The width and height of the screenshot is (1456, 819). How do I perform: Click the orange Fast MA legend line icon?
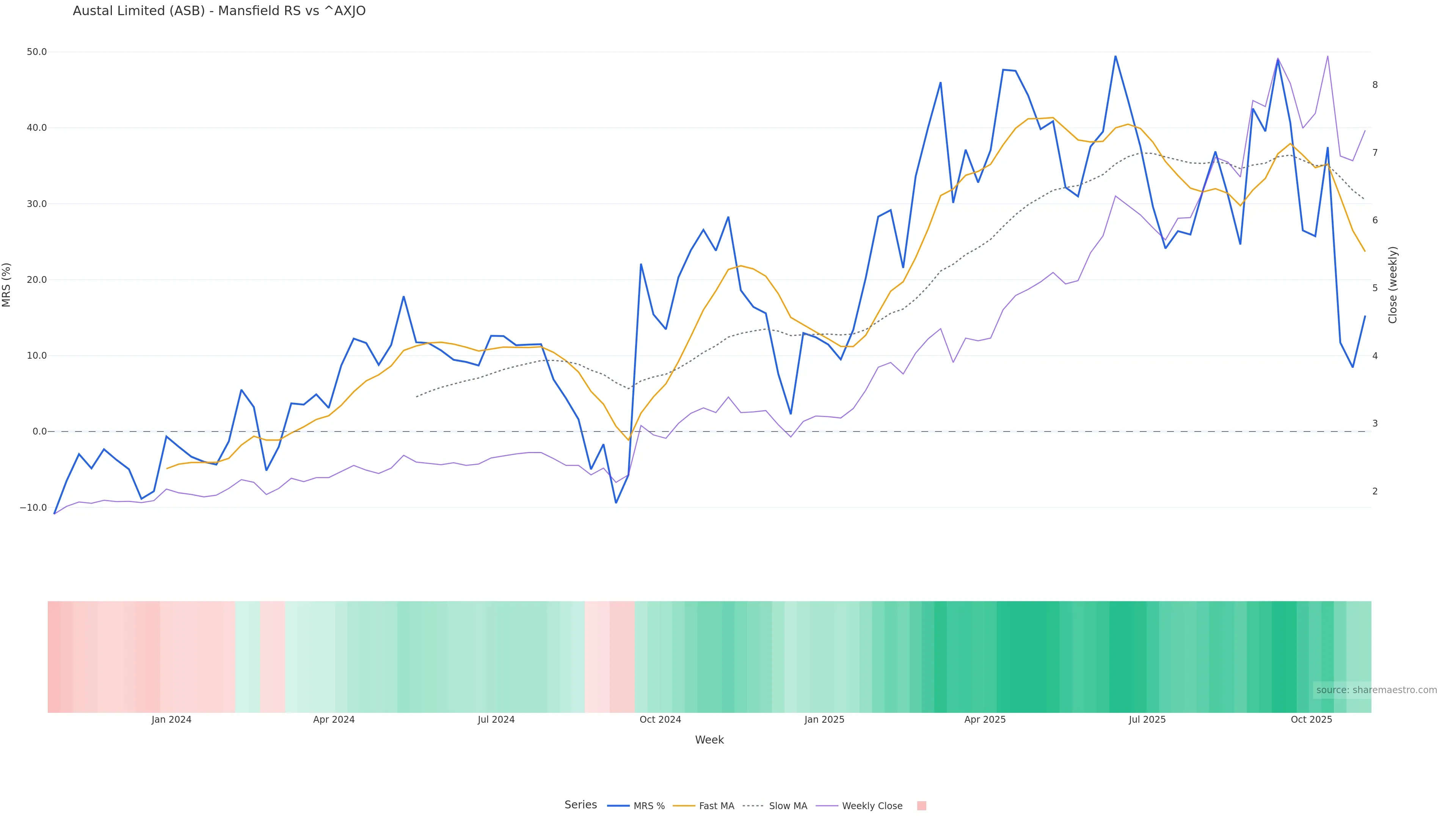coord(684,806)
